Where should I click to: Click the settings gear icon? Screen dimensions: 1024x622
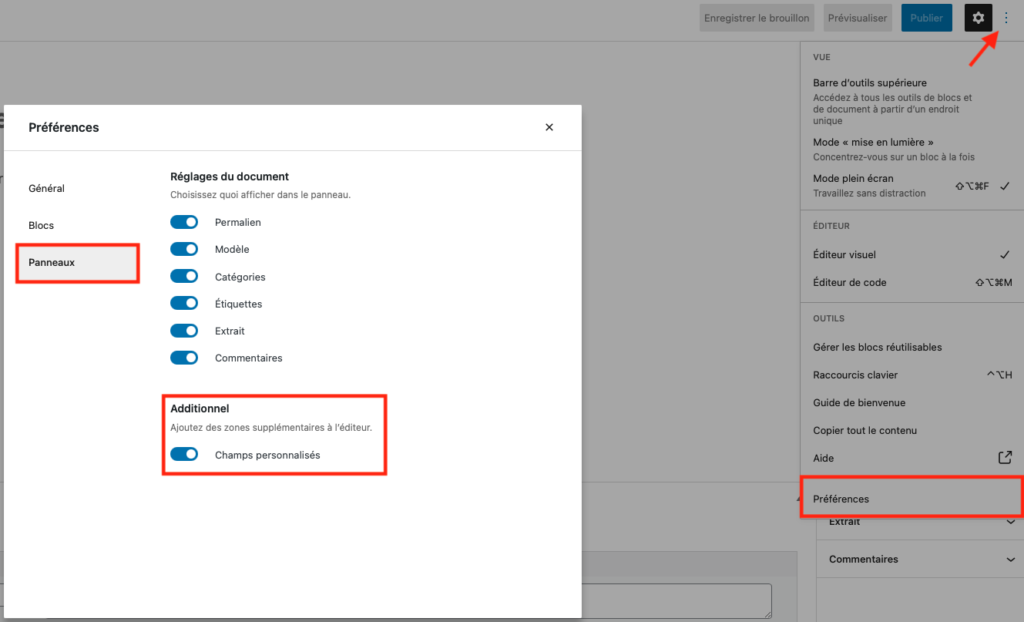[x=978, y=17]
